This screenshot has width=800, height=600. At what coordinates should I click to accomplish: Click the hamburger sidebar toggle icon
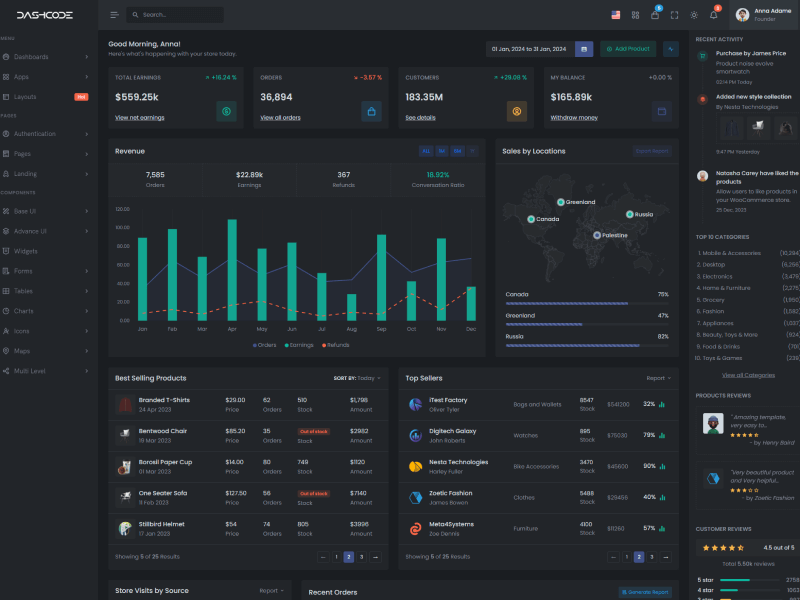[114, 15]
